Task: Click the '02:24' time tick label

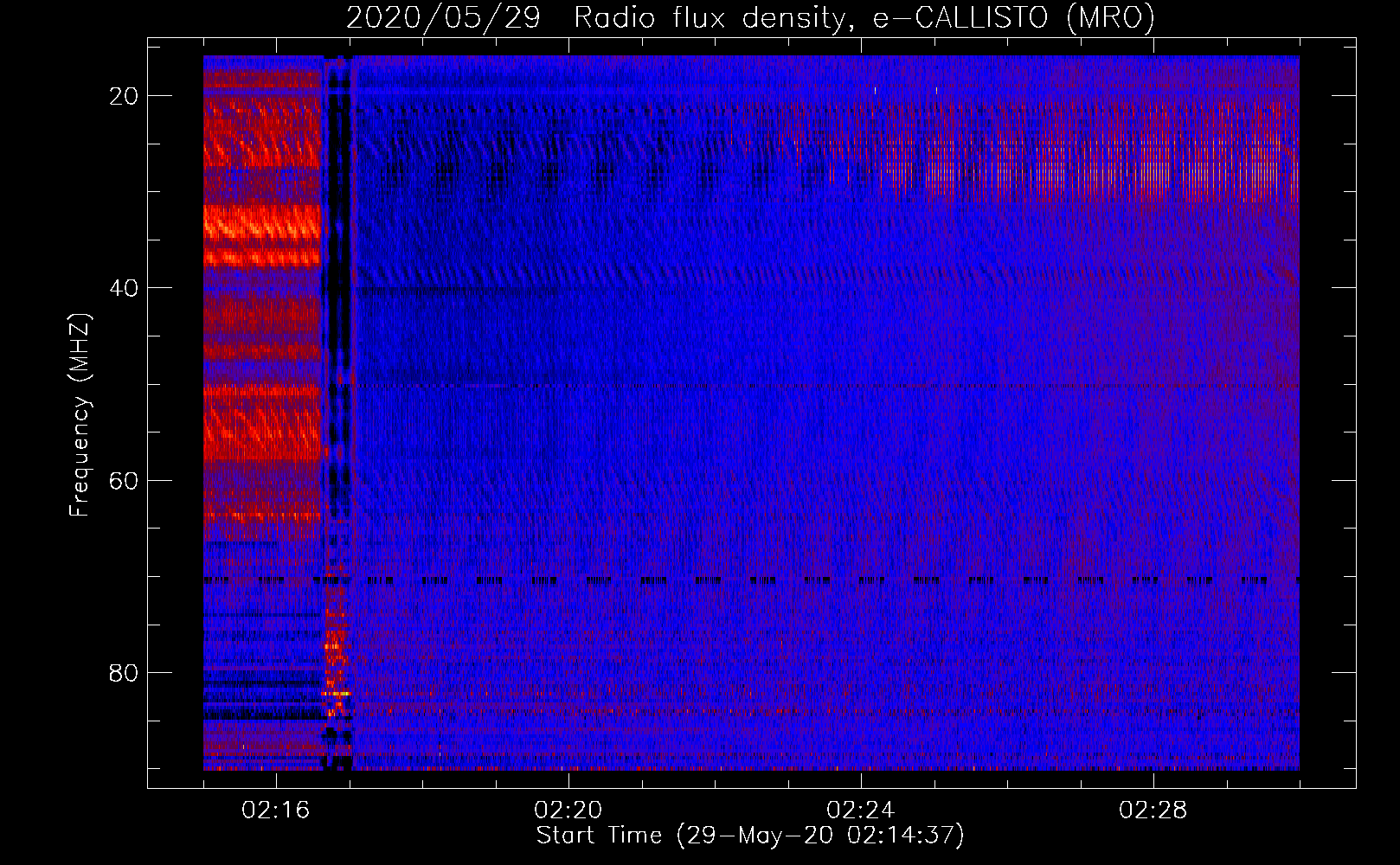Action: [x=861, y=811]
